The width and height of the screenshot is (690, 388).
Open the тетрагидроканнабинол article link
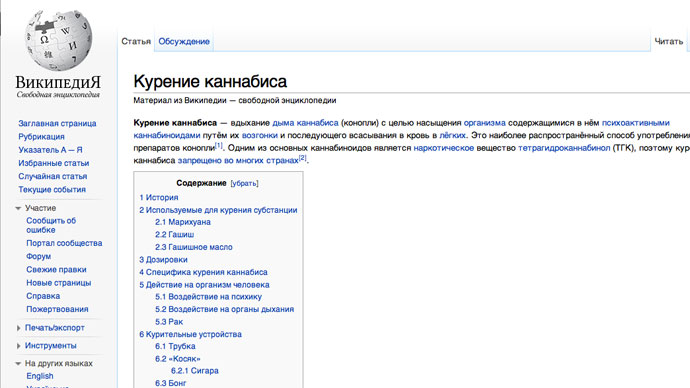[564, 148]
